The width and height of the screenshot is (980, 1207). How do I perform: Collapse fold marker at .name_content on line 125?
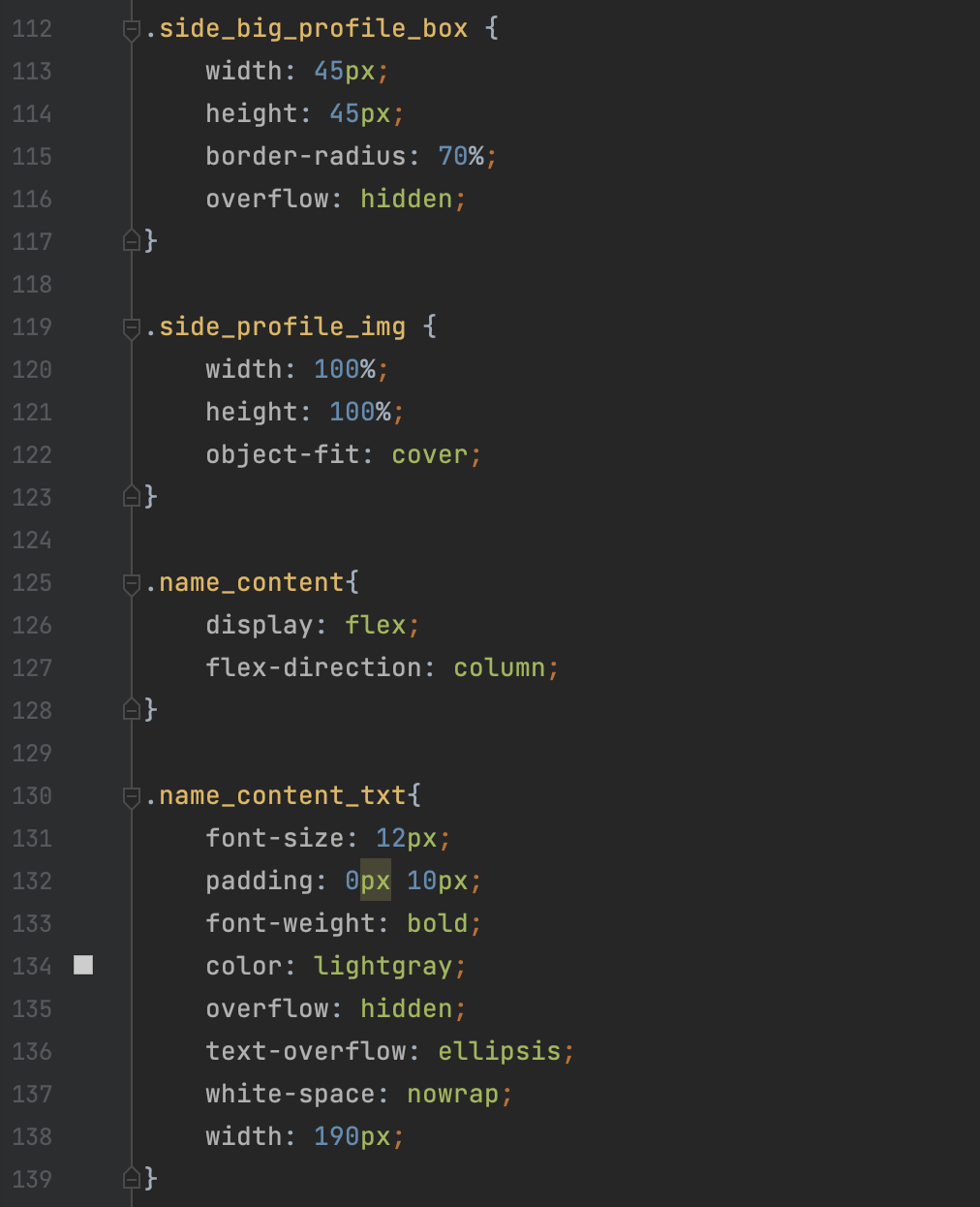point(132,585)
